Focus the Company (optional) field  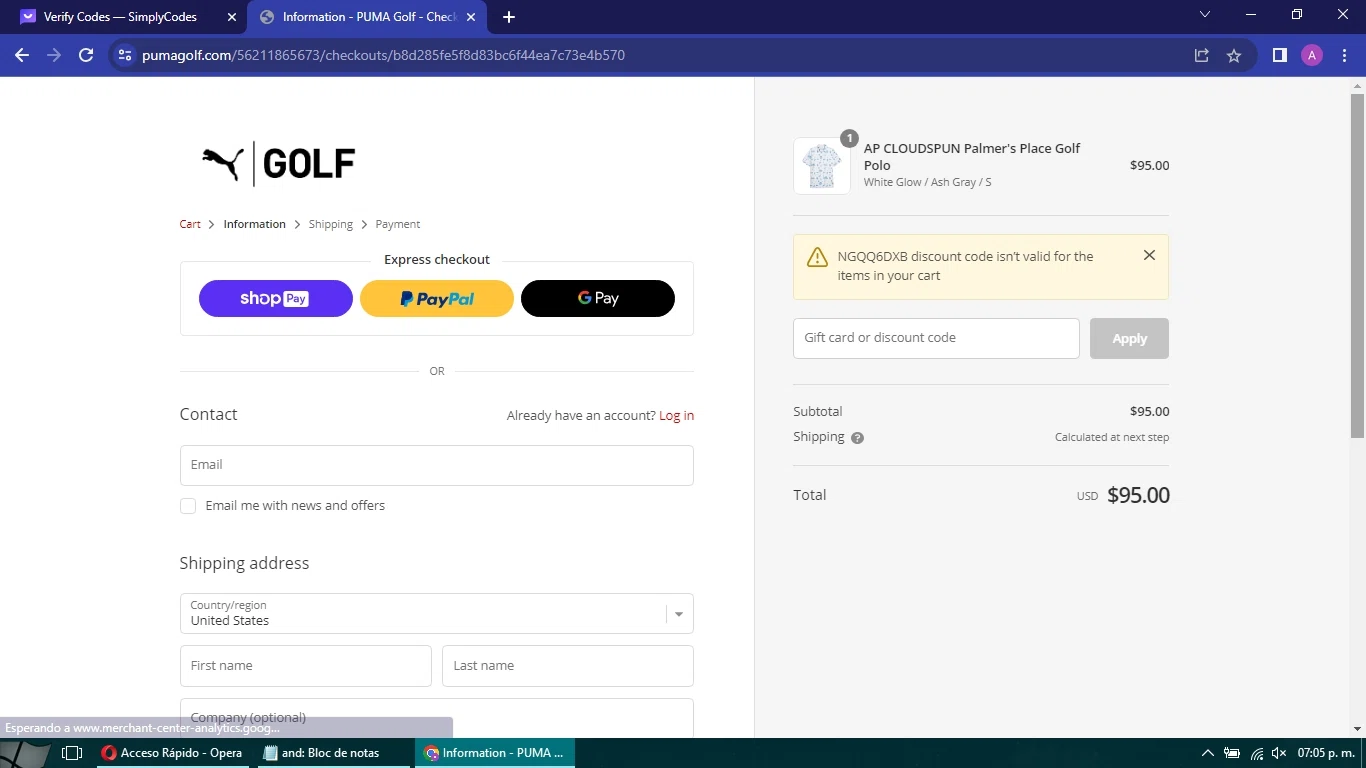[x=437, y=717]
